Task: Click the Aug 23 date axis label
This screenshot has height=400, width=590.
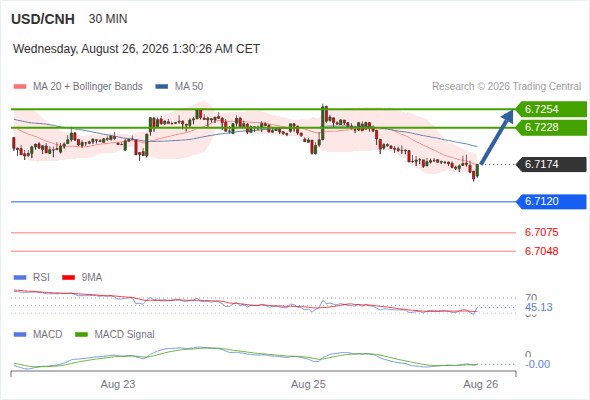Action: [118, 384]
